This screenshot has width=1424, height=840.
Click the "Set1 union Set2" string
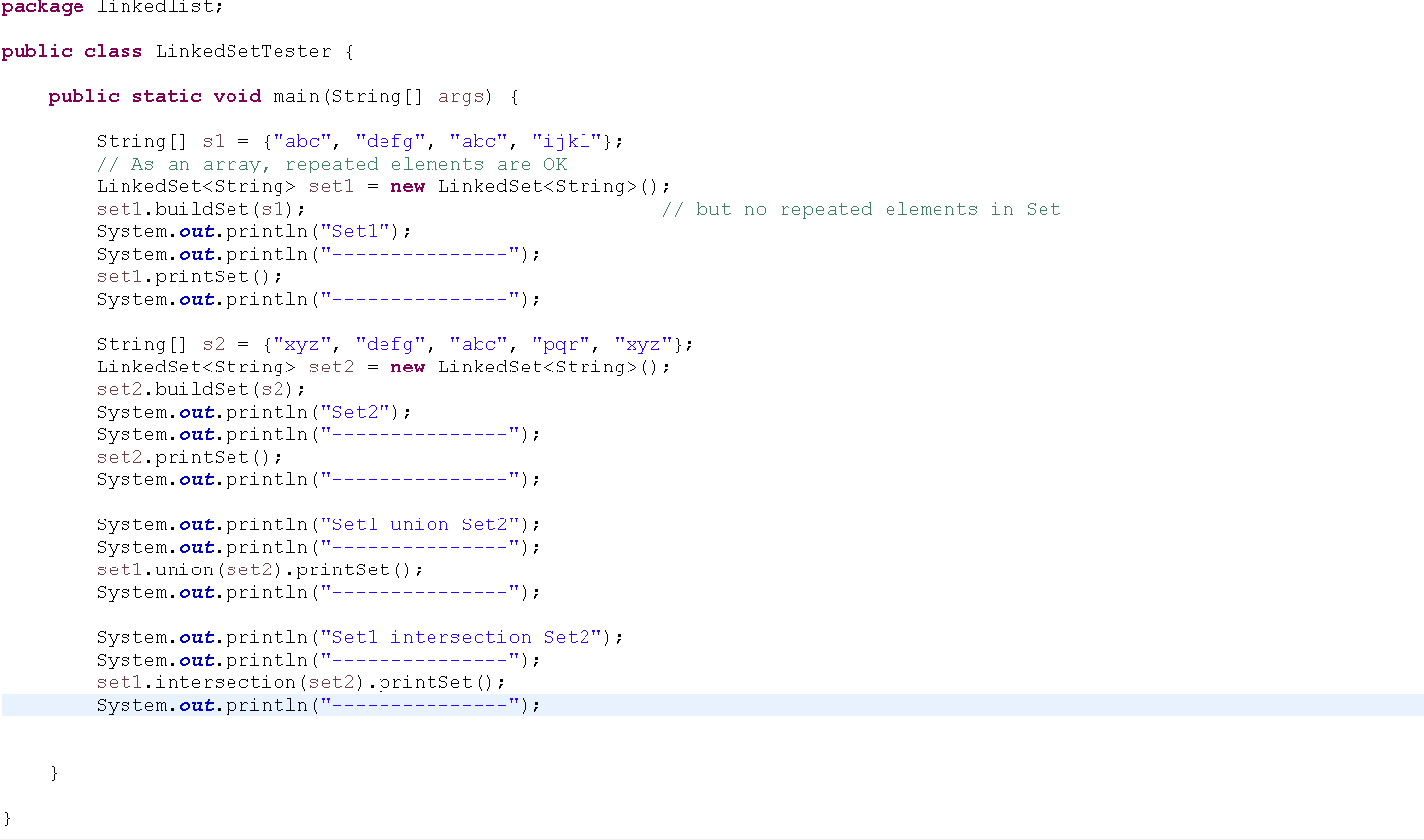tap(419, 524)
